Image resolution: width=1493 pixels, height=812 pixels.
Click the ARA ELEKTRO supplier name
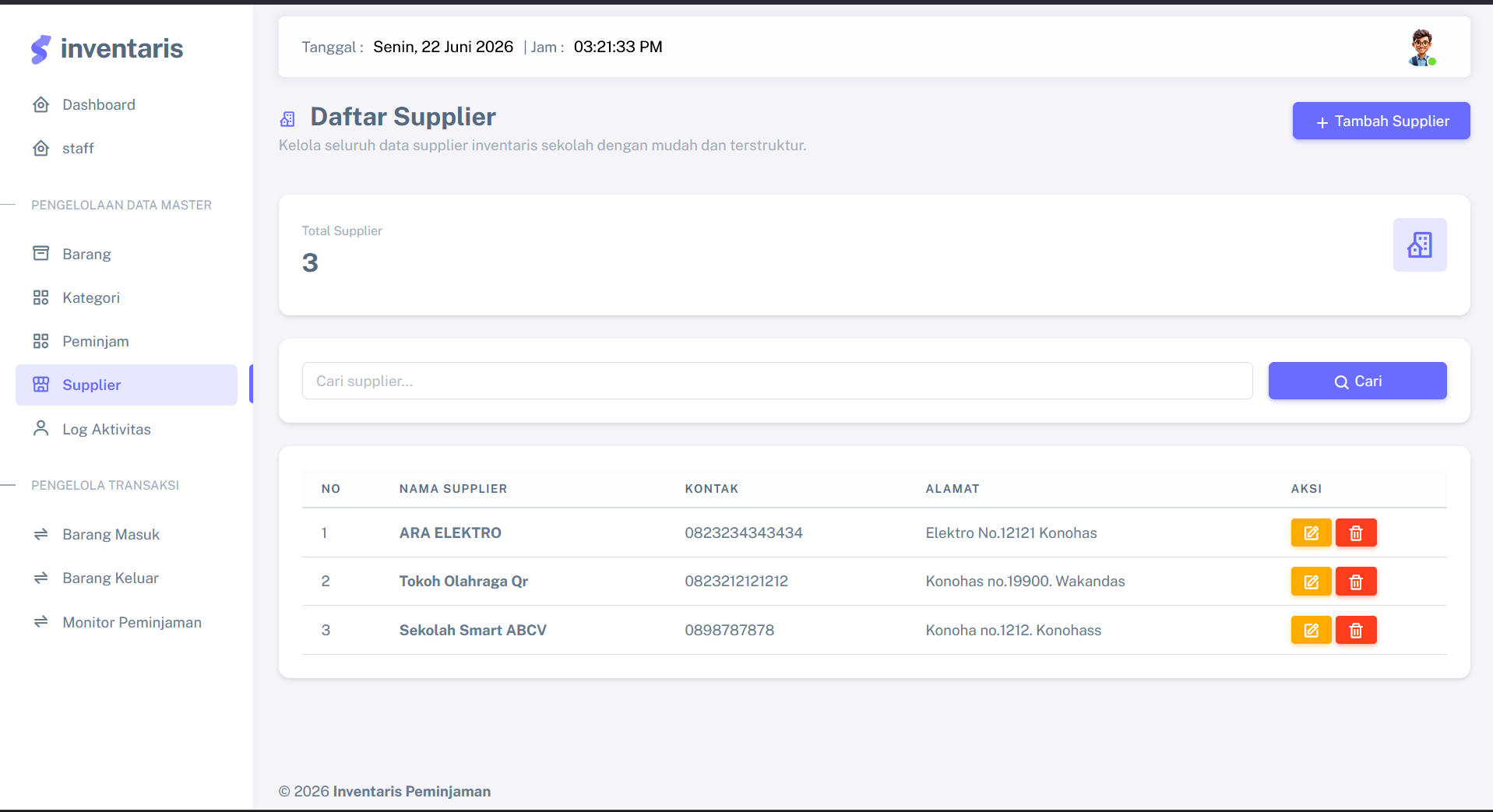(450, 533)
